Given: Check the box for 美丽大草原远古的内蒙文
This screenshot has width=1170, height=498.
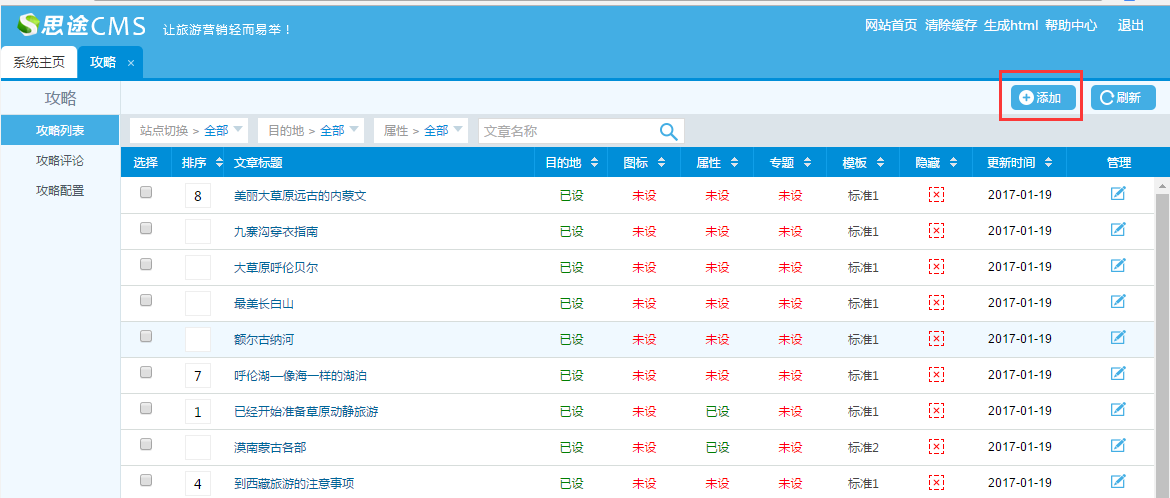Looking at the screenshot, I should [146, 193].
